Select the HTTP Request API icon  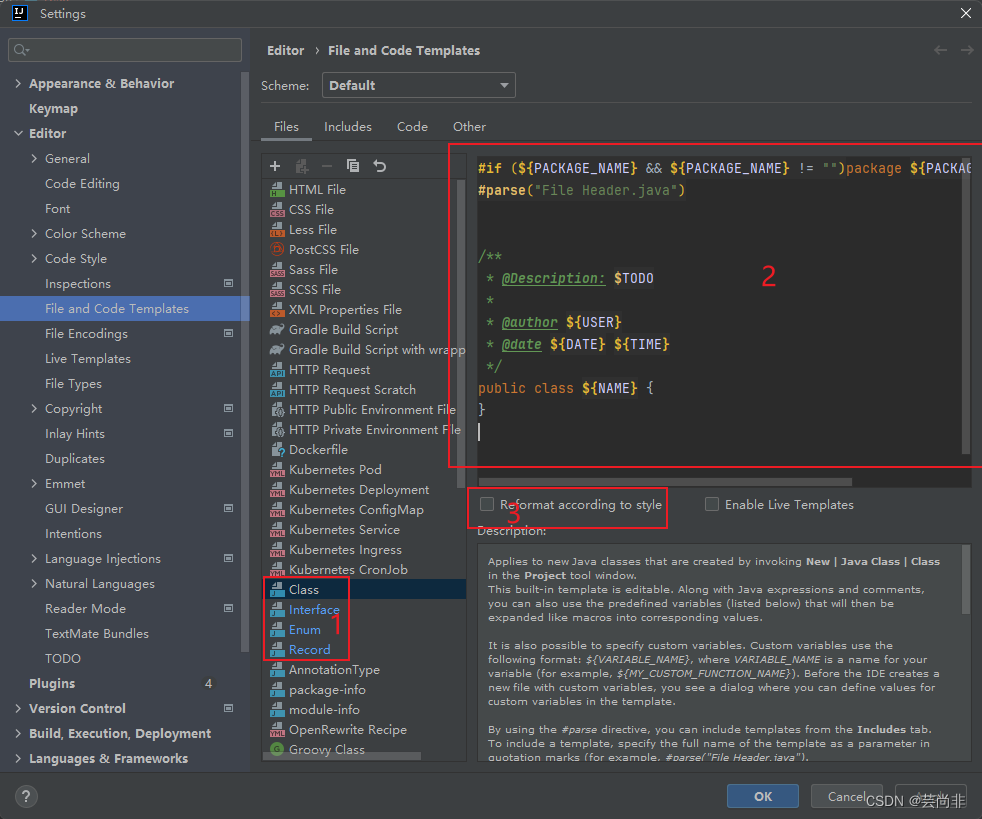tap(277, 370)
